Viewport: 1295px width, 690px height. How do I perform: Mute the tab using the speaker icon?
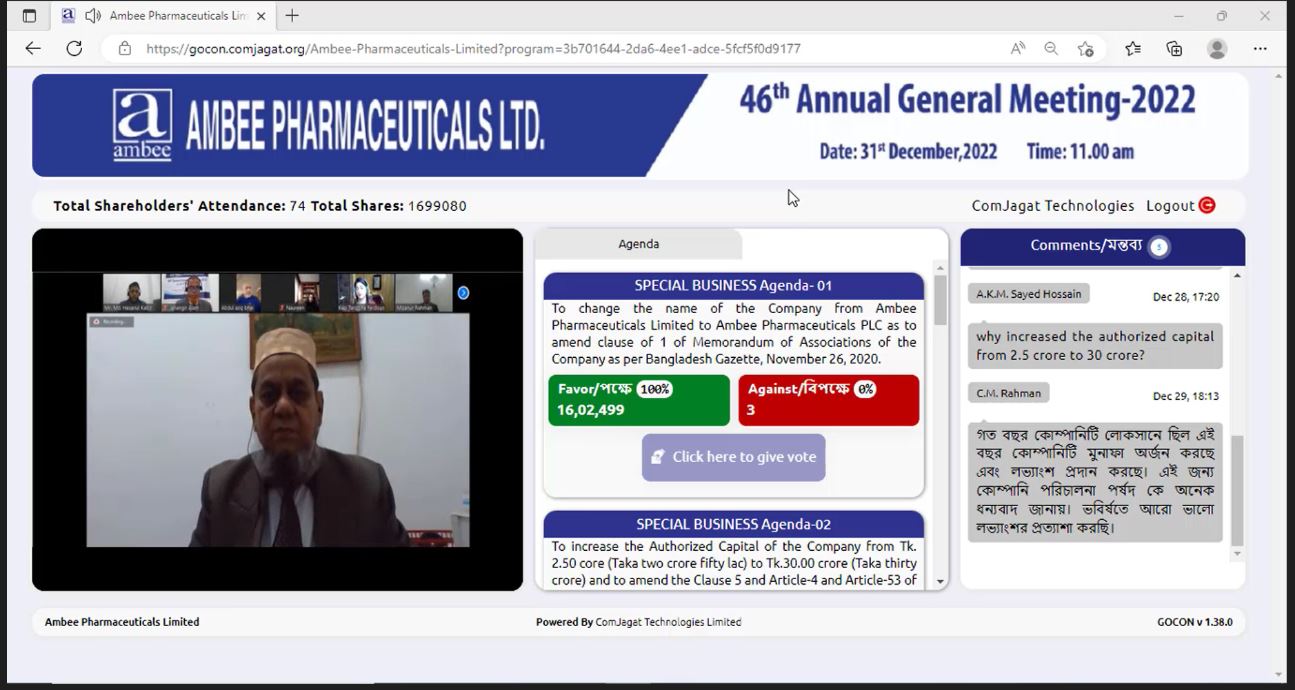(93, 16)
